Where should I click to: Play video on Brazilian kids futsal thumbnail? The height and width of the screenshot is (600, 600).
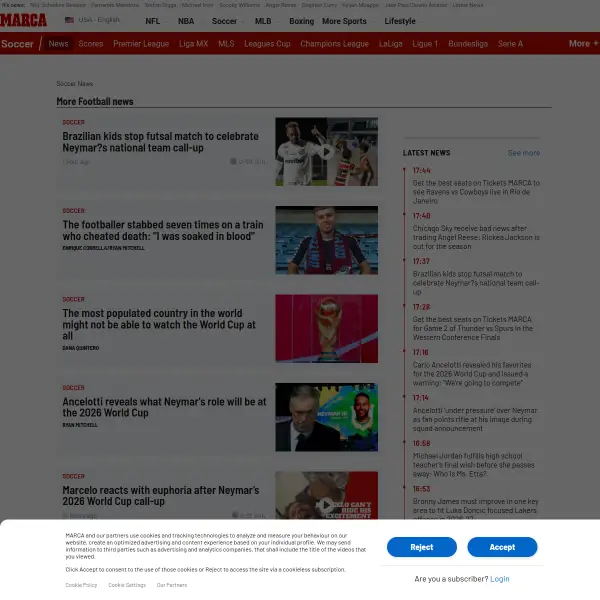[x=326, y=152]
